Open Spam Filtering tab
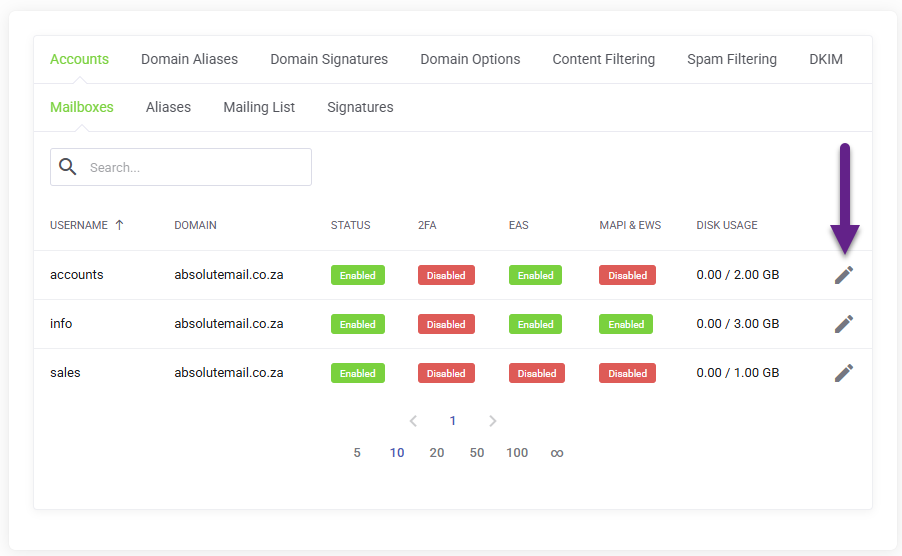Image resolution: width=902 pixels, height=556 pixels. coord(732,59)
